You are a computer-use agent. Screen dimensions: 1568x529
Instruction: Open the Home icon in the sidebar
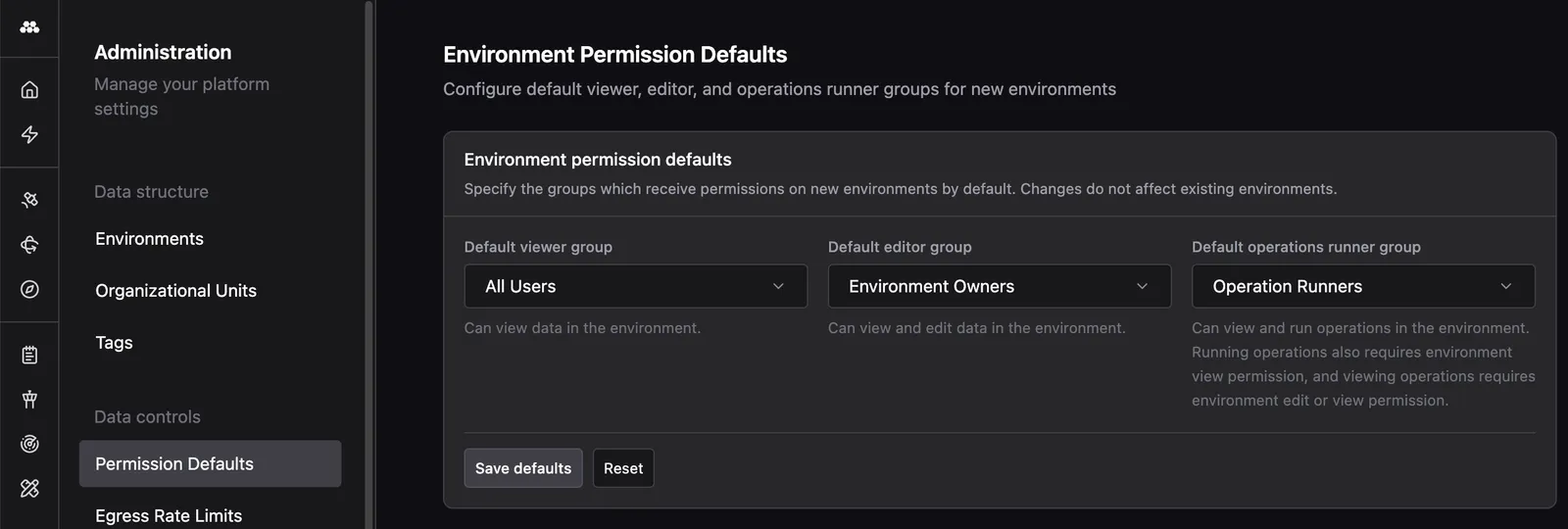[x=29, y=90]
